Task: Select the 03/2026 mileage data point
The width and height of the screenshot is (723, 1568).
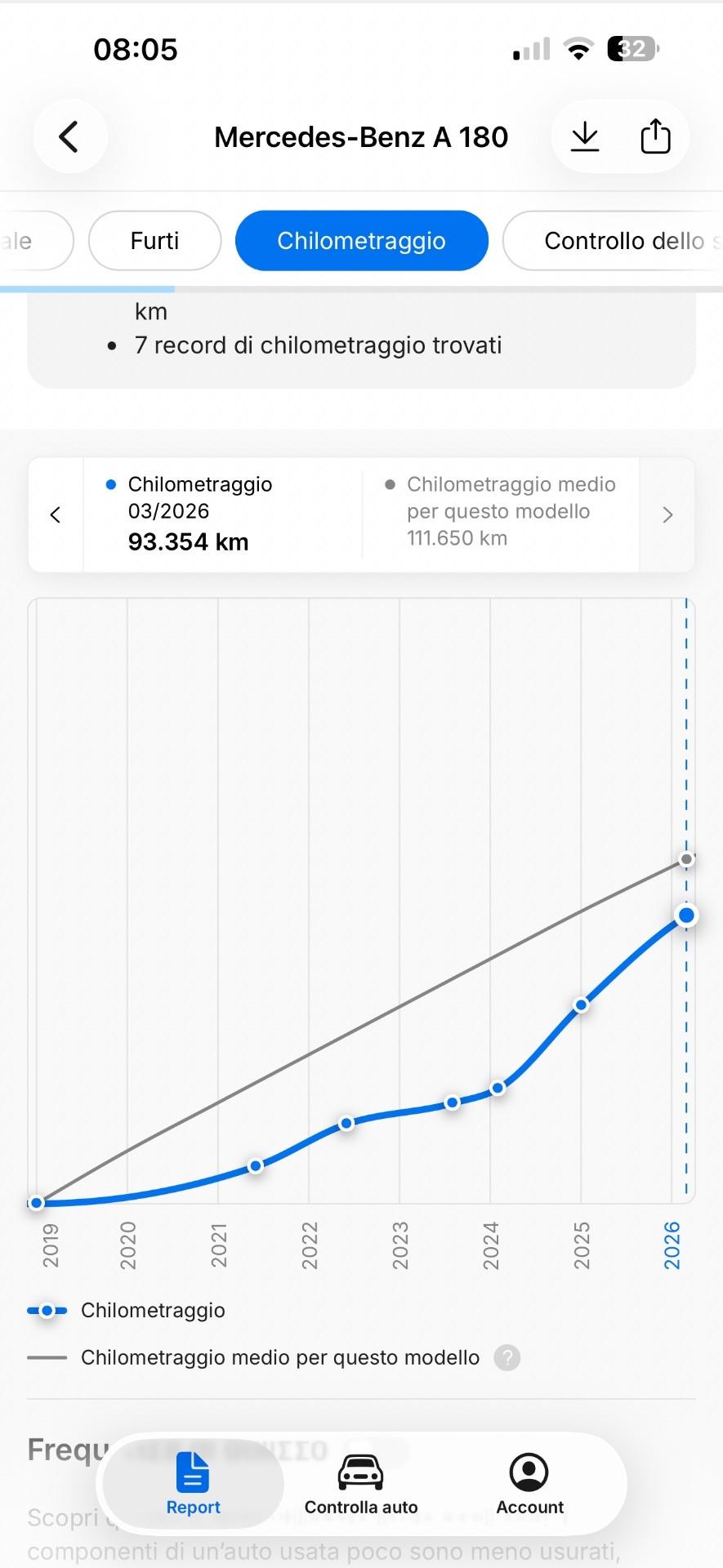Action: pyautogui.click(x=686, y=915)
